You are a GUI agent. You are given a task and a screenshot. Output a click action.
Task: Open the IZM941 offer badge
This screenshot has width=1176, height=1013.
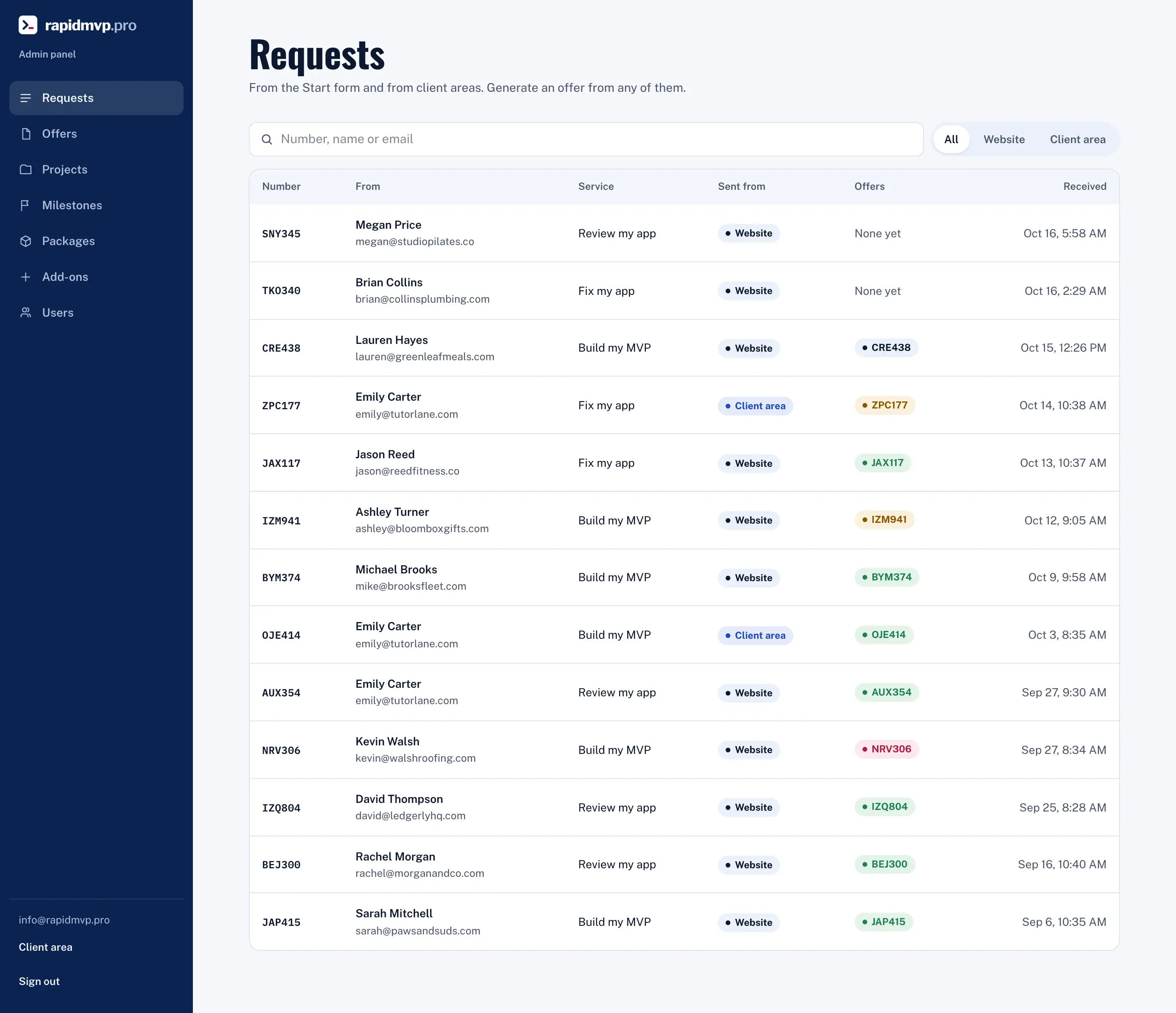[884, 520]
